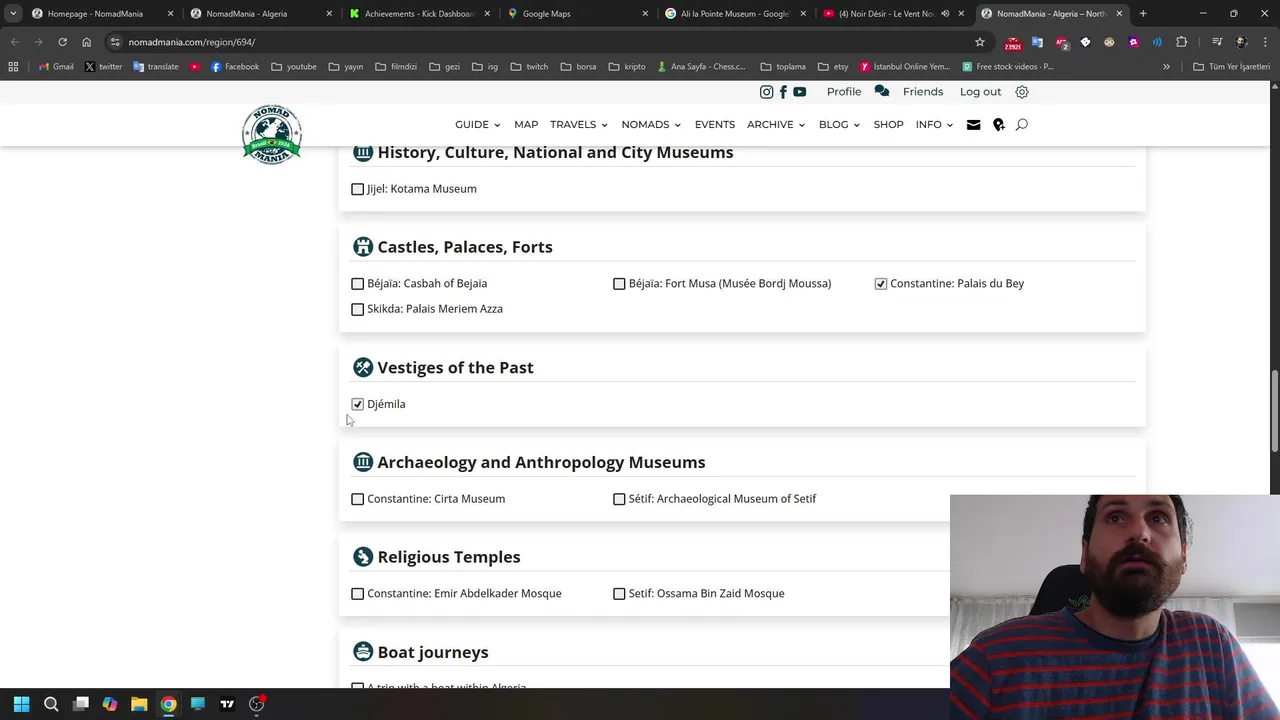Expand the ARCHIVE dropdown menu
The height and width of the screenshot is (720, 1280).
(x=776, y=125)
